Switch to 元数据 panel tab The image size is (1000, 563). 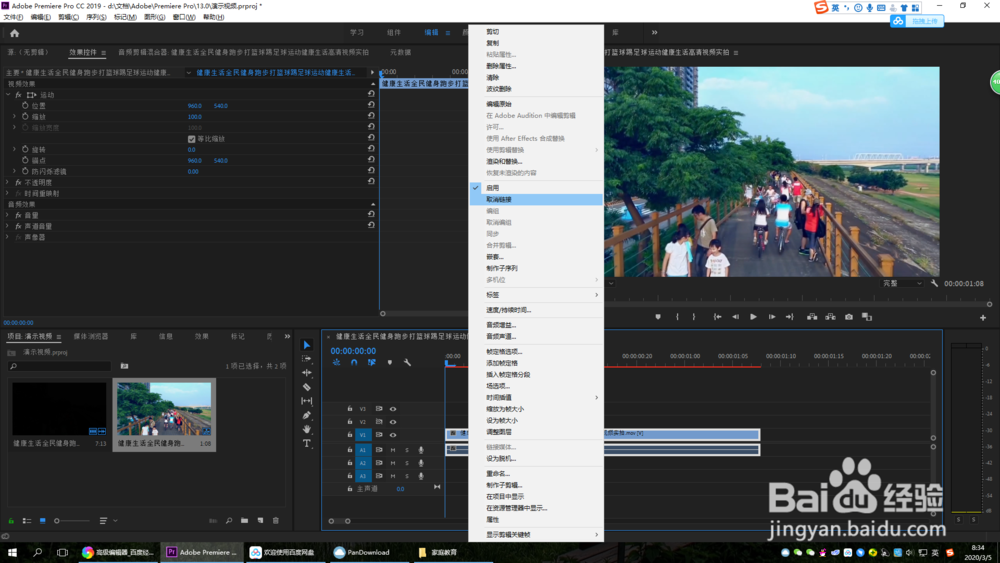401,52
